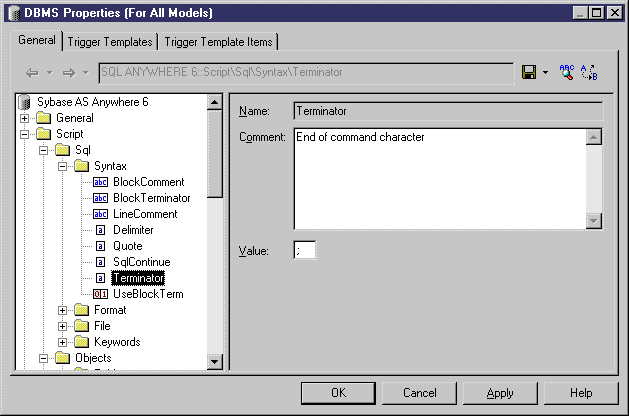Select the LineComment tree item

(x=145, y=214)
